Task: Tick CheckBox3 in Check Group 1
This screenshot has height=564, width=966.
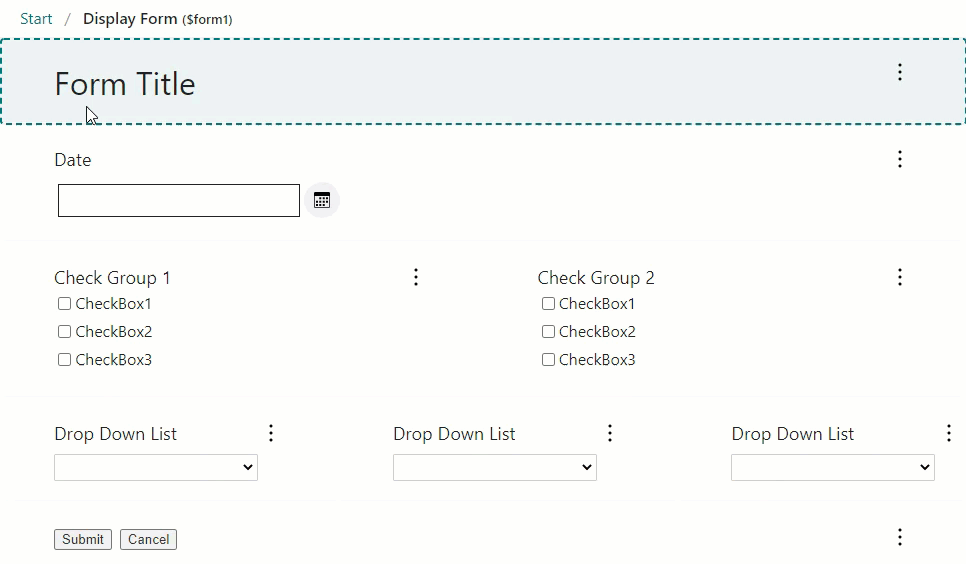Action: (65, 360)
